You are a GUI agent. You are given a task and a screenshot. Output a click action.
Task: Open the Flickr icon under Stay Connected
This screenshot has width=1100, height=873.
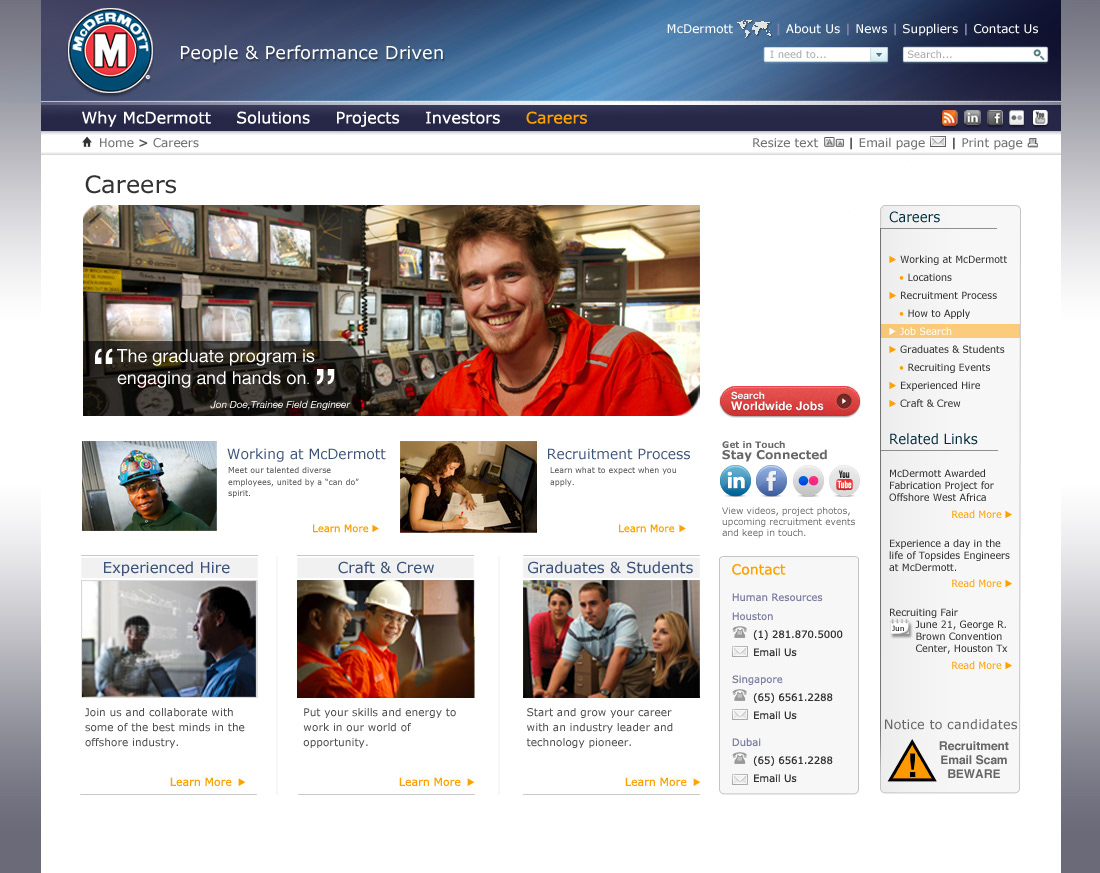808,481
